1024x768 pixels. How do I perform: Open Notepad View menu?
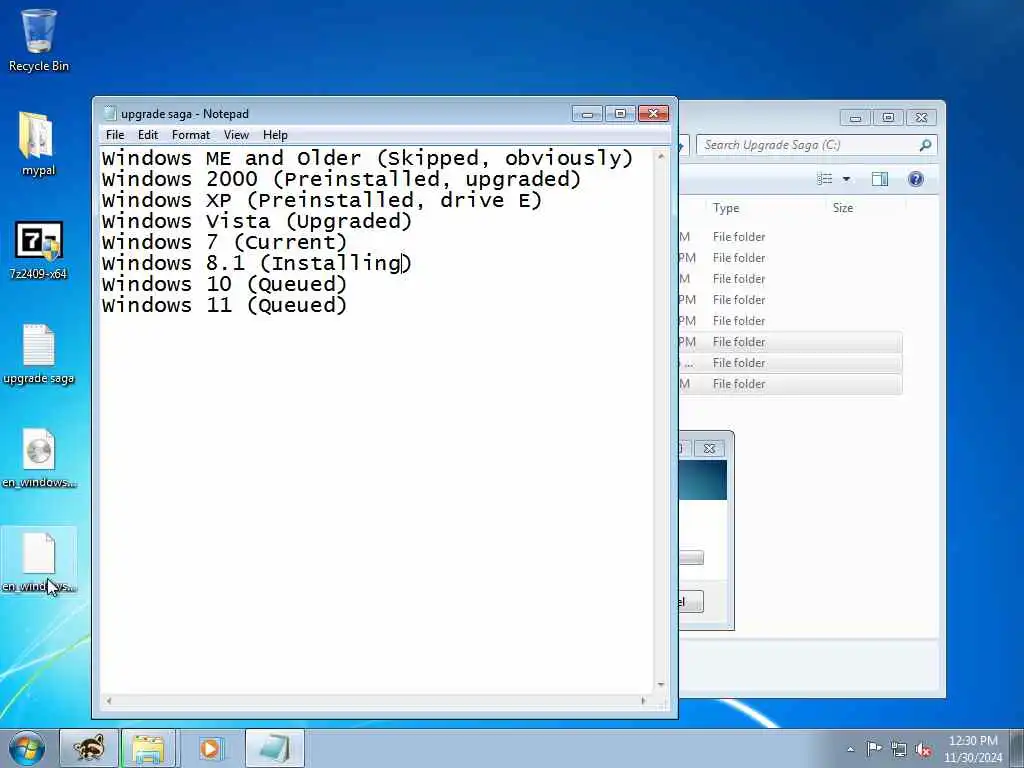[236, 135]
